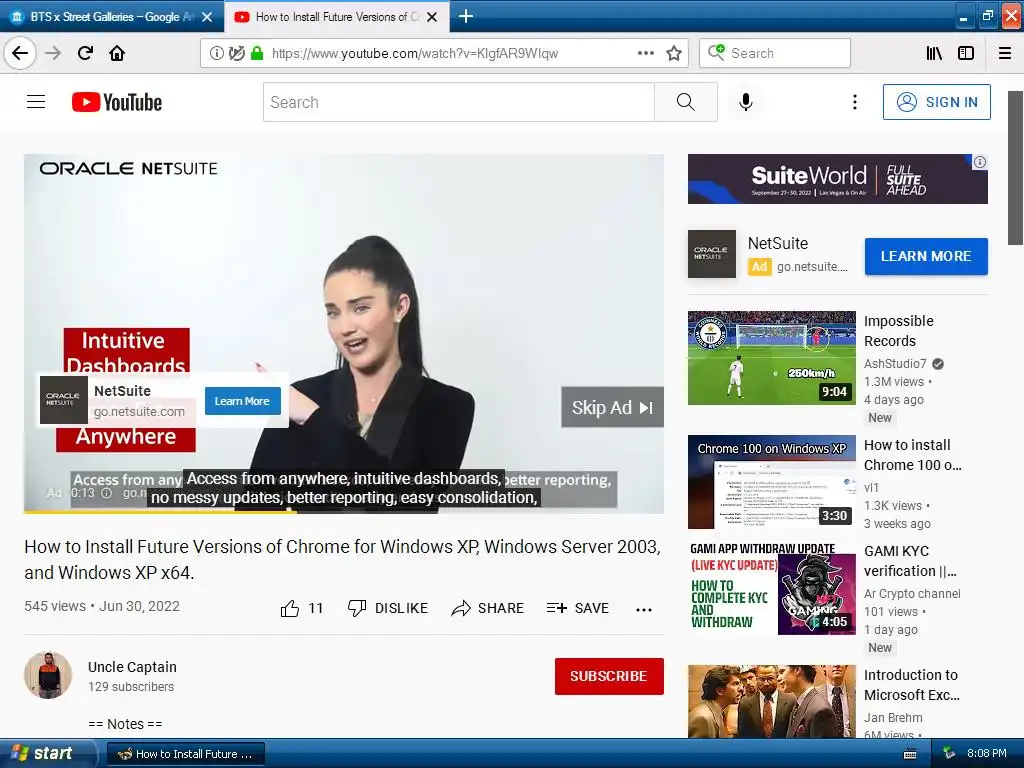Open the browser home page icon
This screenshot has height=768, width=1024.
[x=117, y=53]
